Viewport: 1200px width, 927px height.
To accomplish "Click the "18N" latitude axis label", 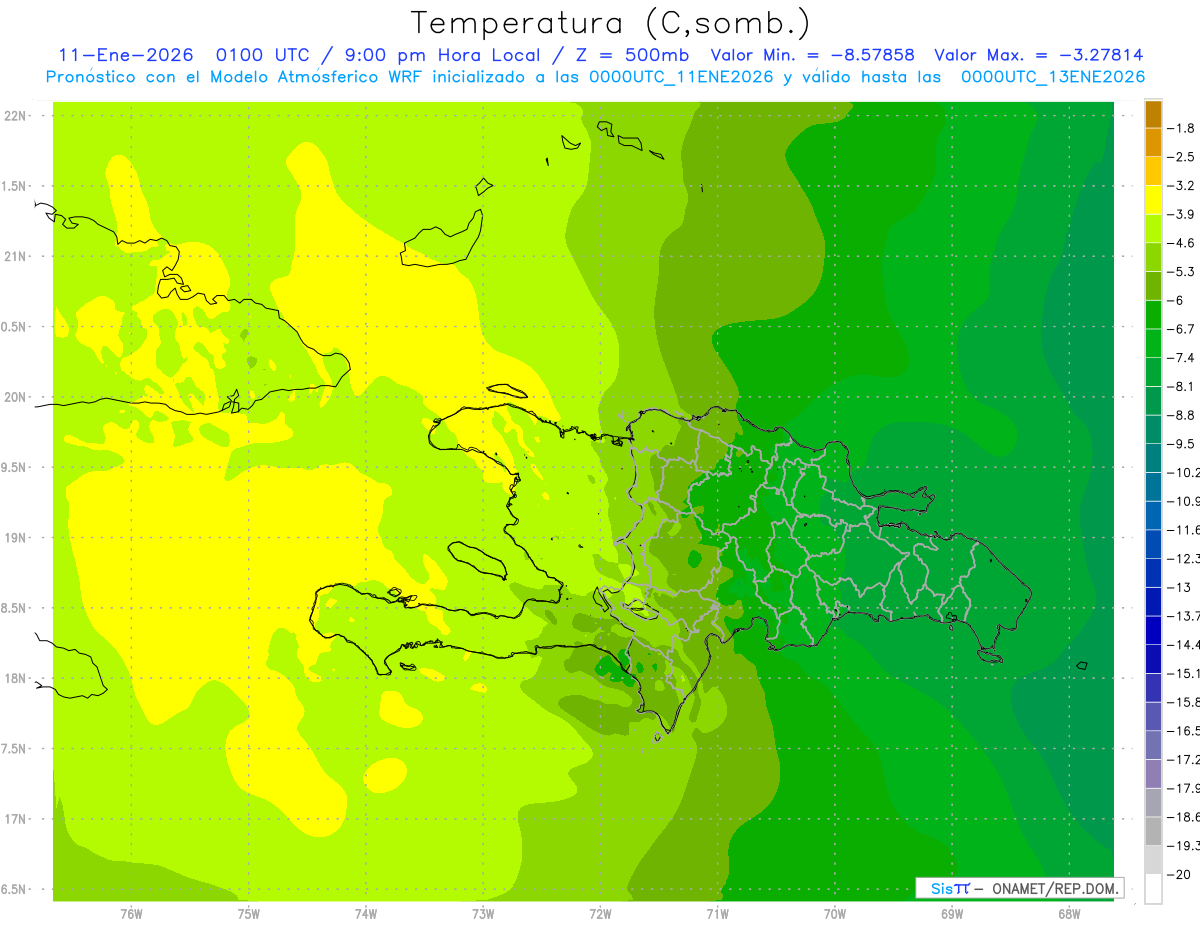I will (x=14, y=679).
